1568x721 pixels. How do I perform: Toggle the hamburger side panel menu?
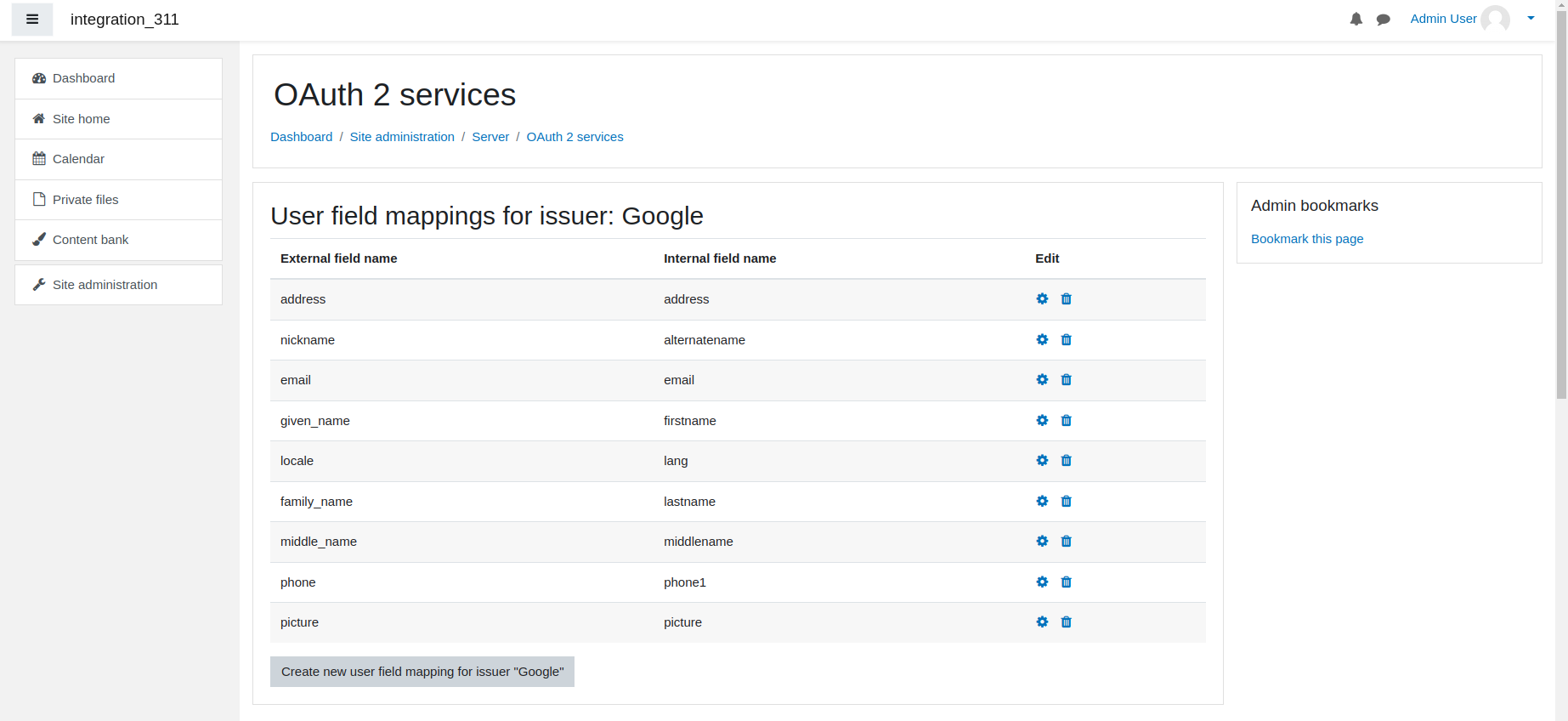point(32,20)
